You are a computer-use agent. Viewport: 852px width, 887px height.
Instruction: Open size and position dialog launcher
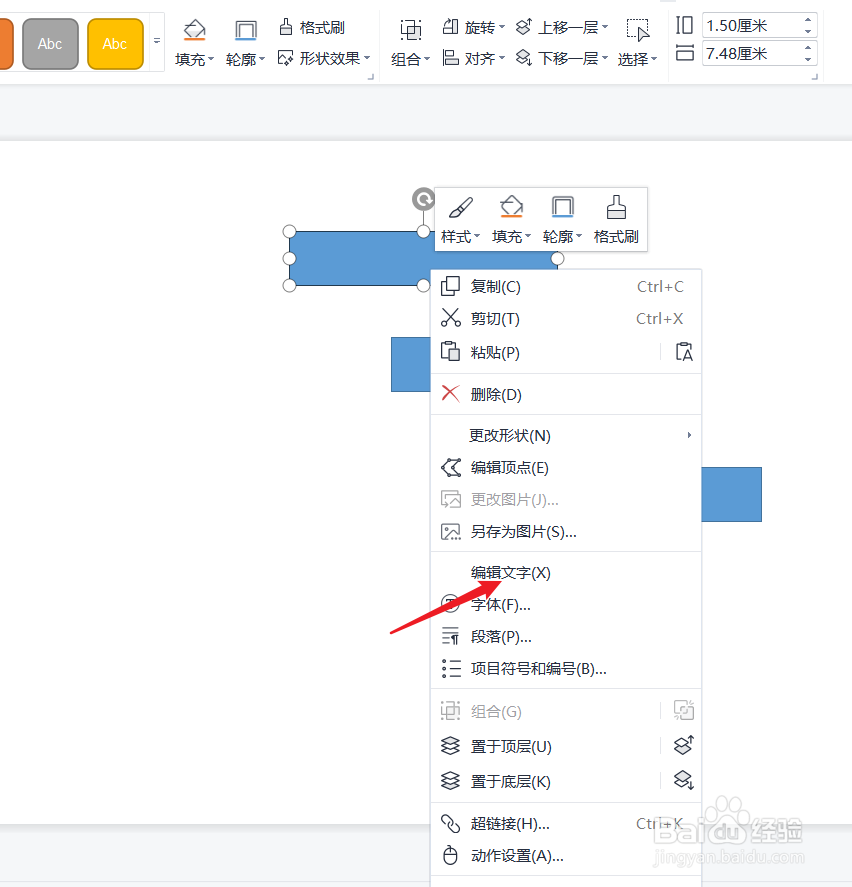(815, 77)
